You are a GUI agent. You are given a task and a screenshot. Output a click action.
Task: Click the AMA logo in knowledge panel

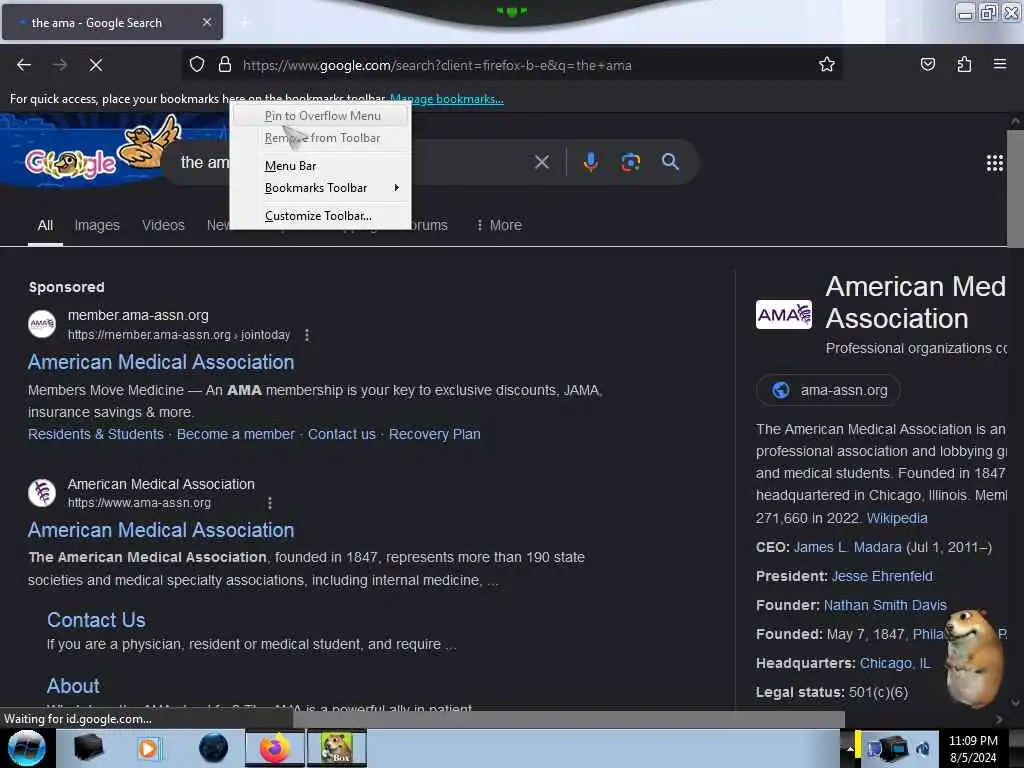tap(784, 315)
